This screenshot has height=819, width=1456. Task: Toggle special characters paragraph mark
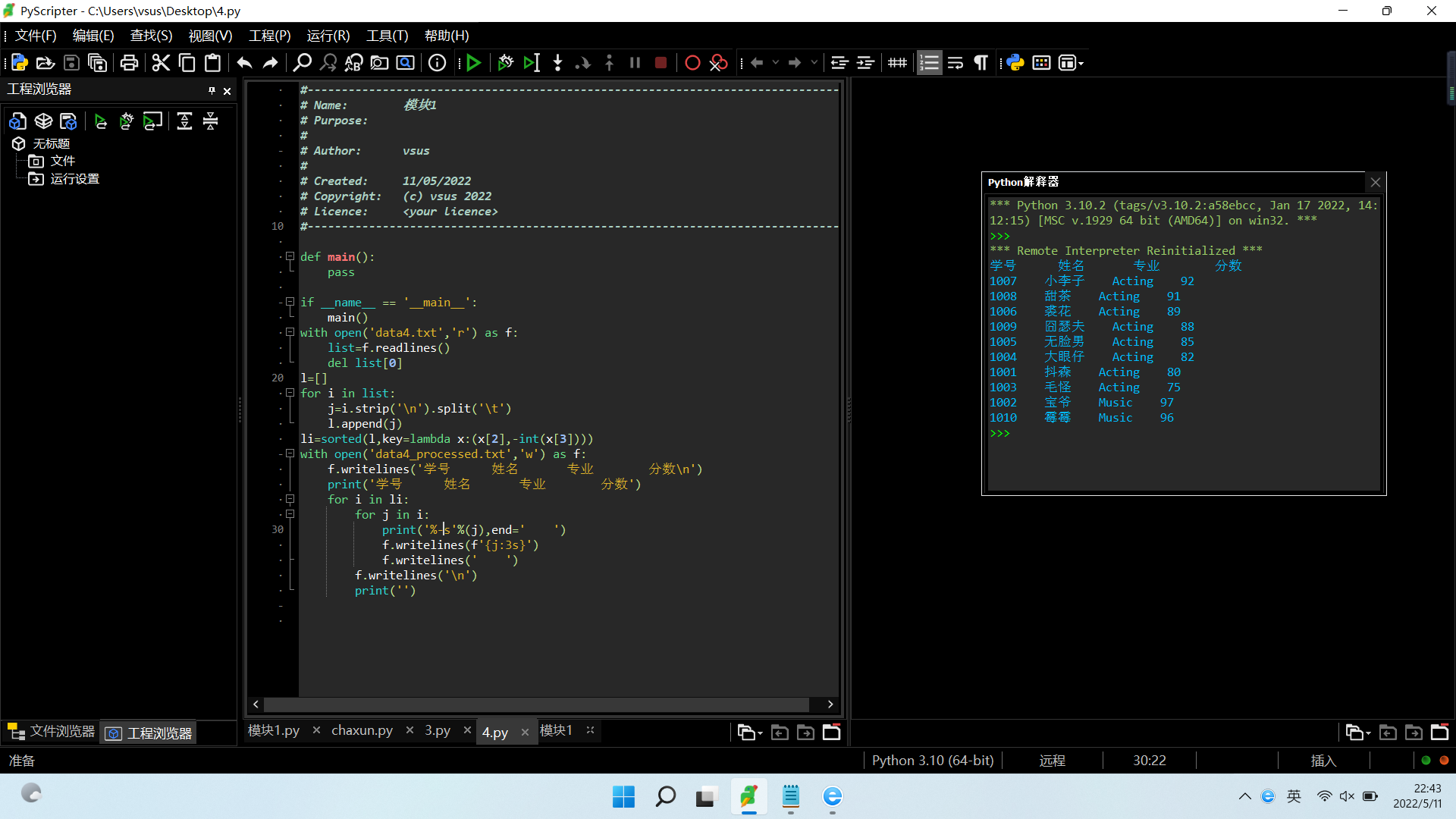pos(981,63)
